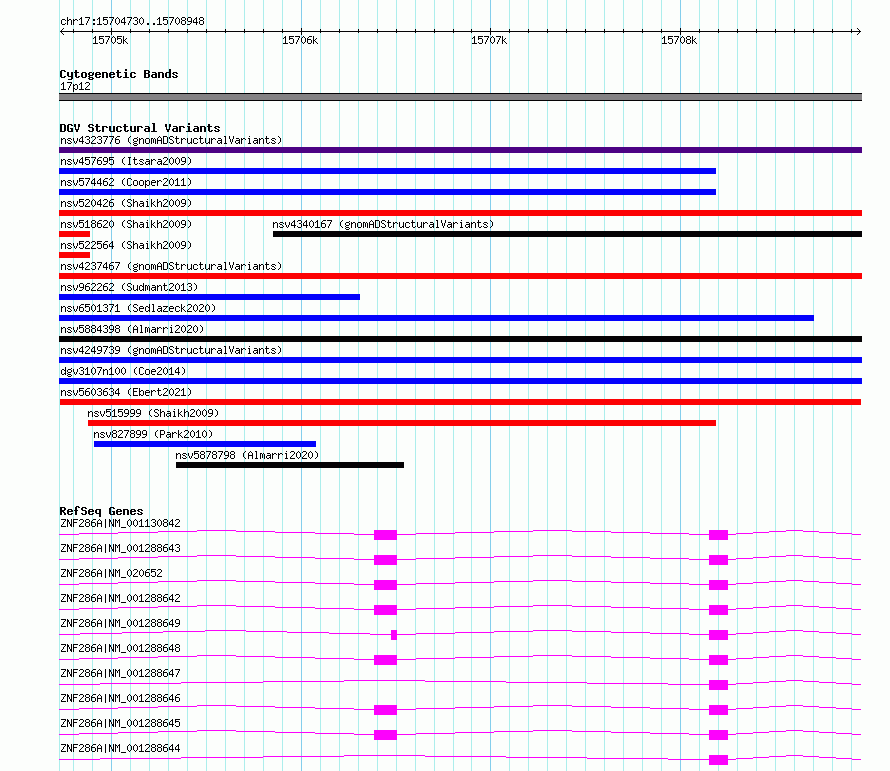Select the red nsv515999 variant bar

pyautogui.click(x=402, y=423)
